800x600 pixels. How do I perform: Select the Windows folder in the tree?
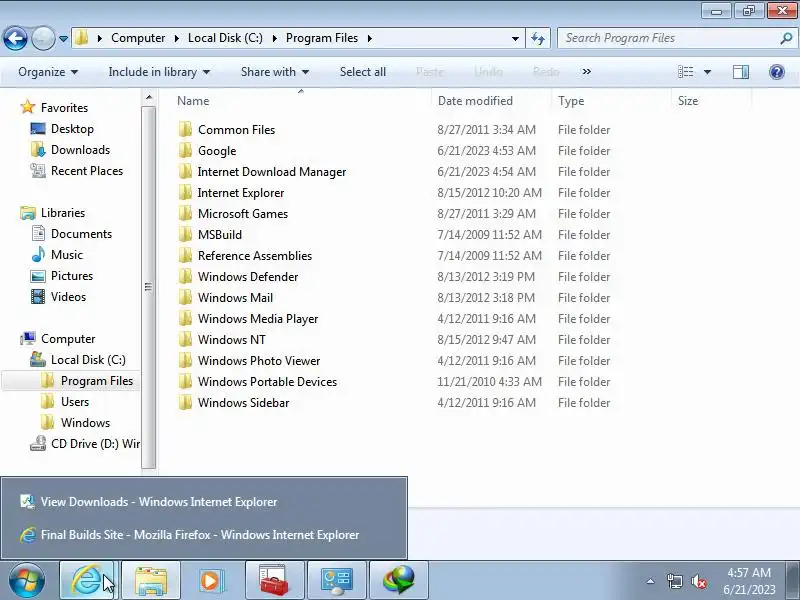75,422
